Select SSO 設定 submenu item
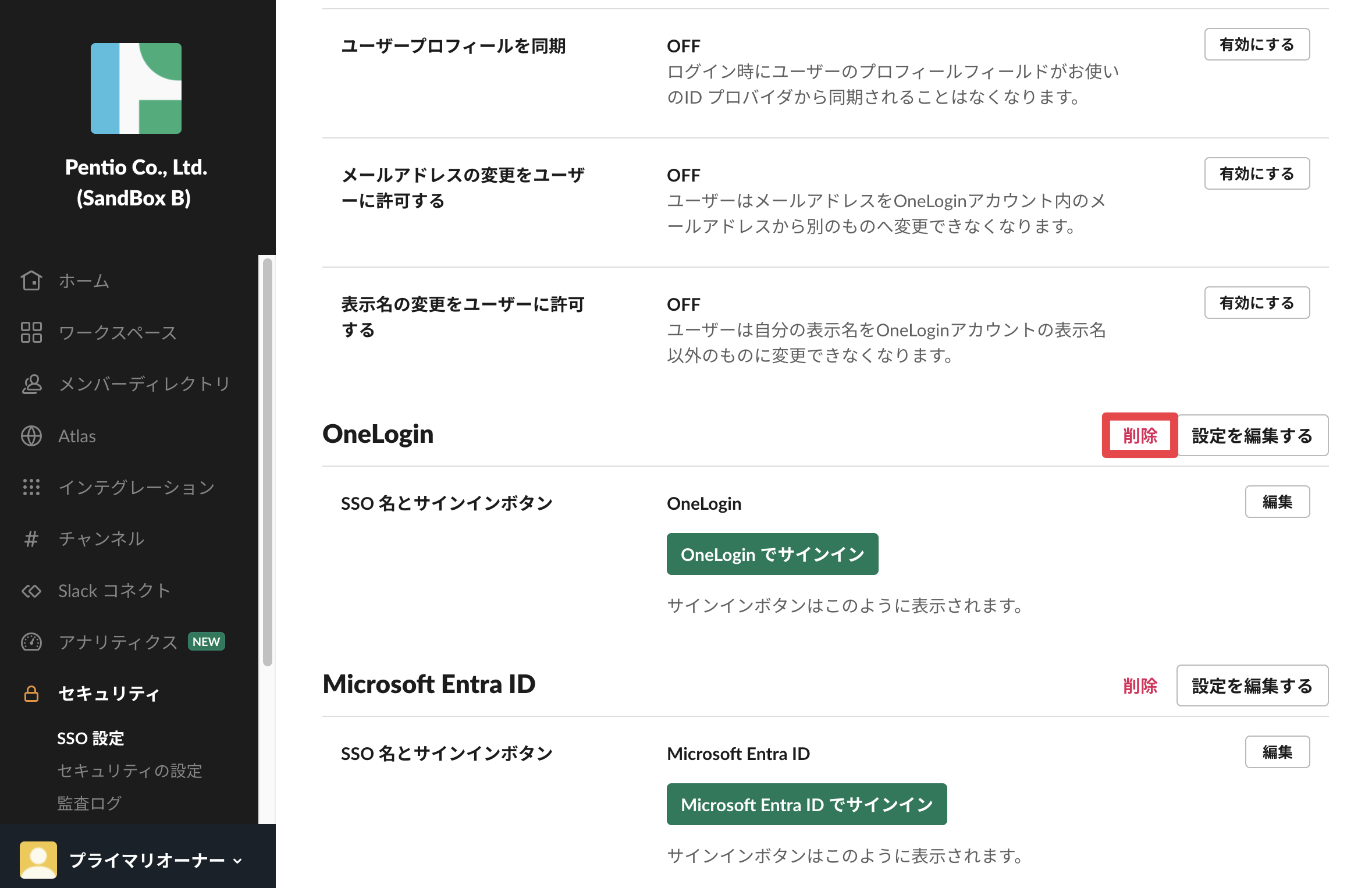This screenshot has height=888, width=1372. click(91, 738)
